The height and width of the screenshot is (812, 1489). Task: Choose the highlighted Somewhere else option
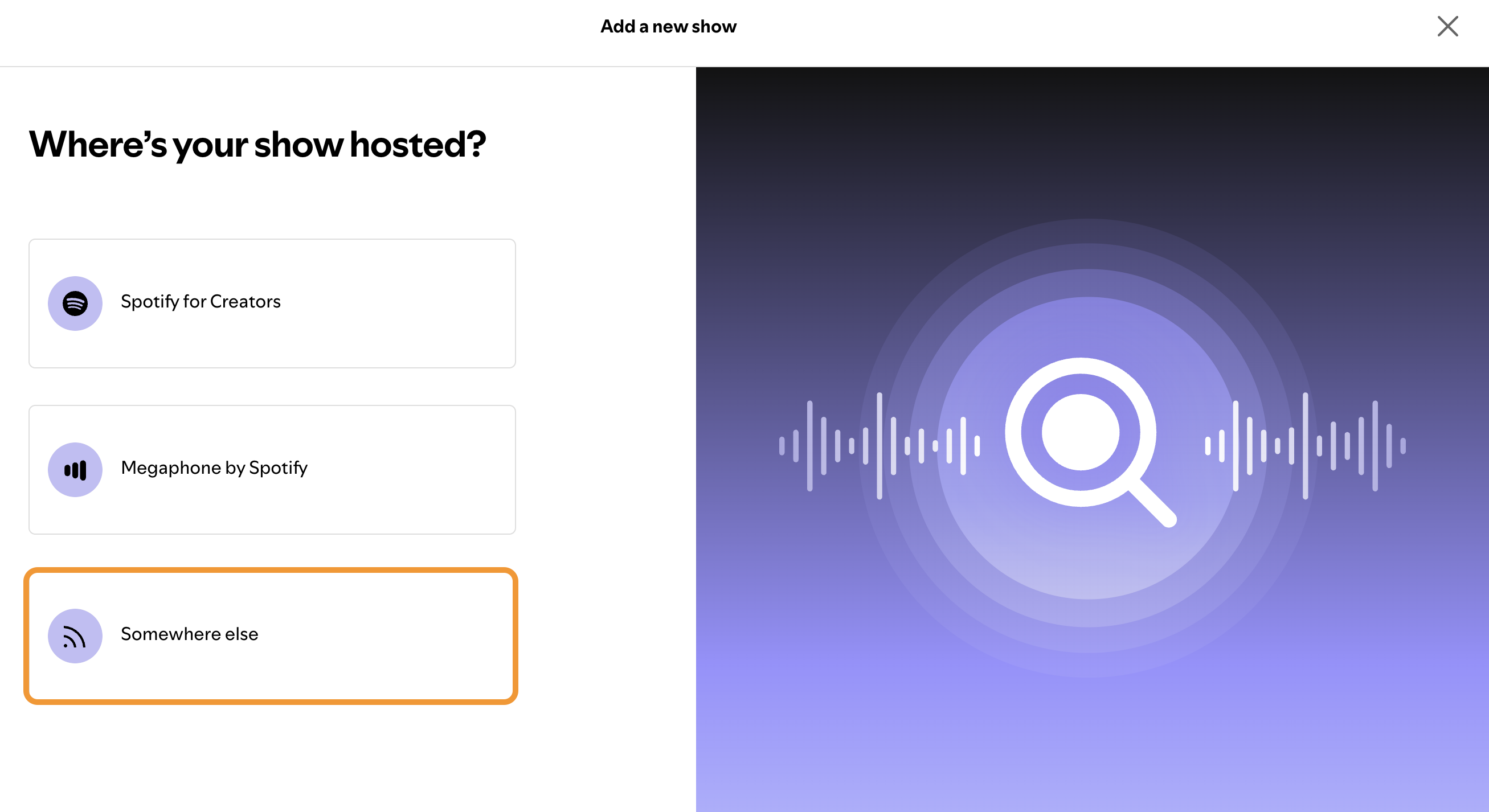tap(271, 636)
